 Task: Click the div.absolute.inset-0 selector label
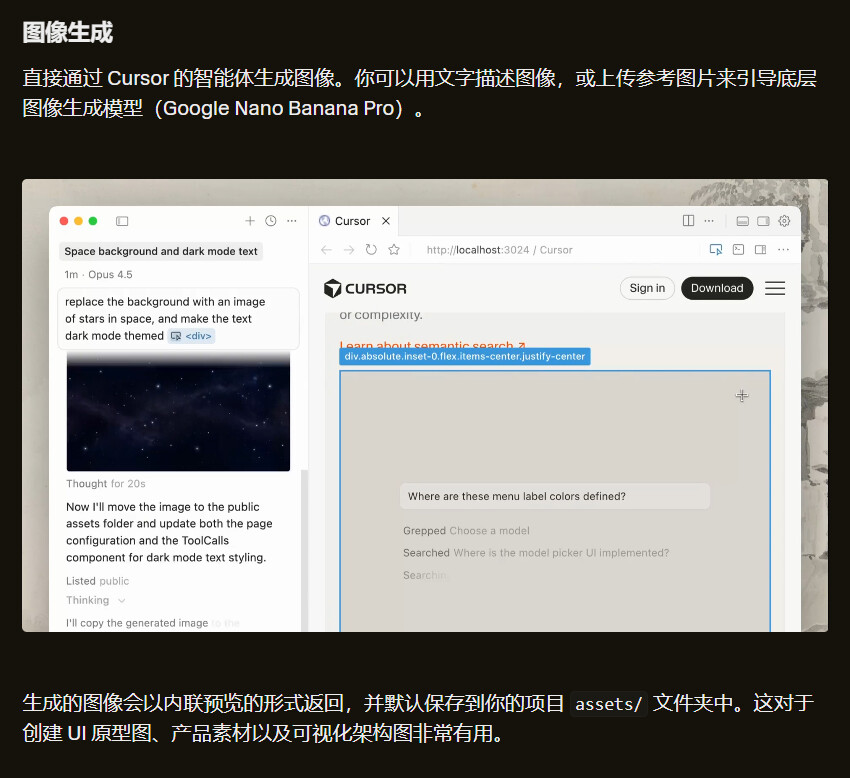pos(465,356)
